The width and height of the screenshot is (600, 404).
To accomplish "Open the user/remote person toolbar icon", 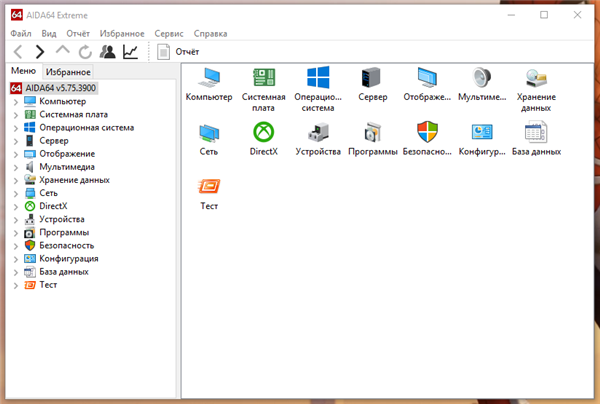I will click(108, 52).
